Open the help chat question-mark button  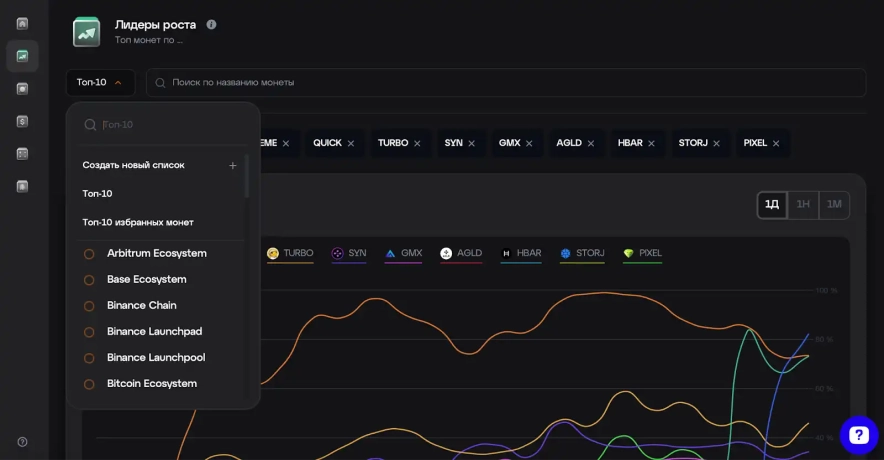coord(858,435)
